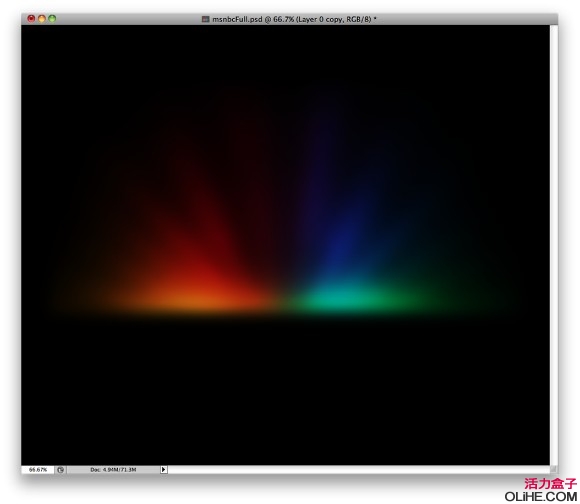Viewport: 580px width, 504px height.
Task: Click the window resize grip corner
Action: coord(553,470)
